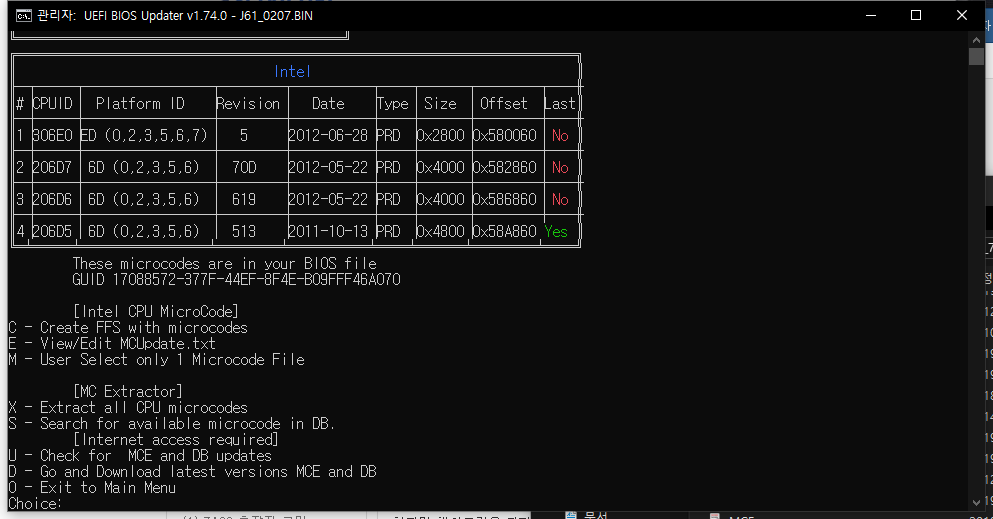Click the cmd console icon in title bar

[23, 16]
